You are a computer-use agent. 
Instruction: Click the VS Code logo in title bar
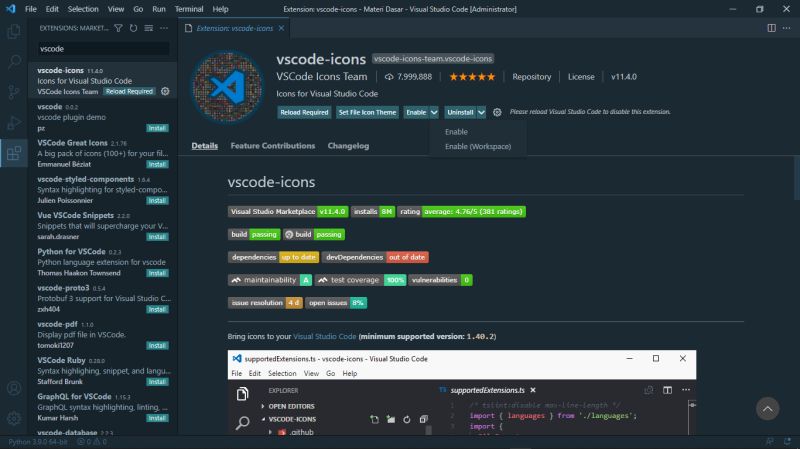(x=11, y=9)
